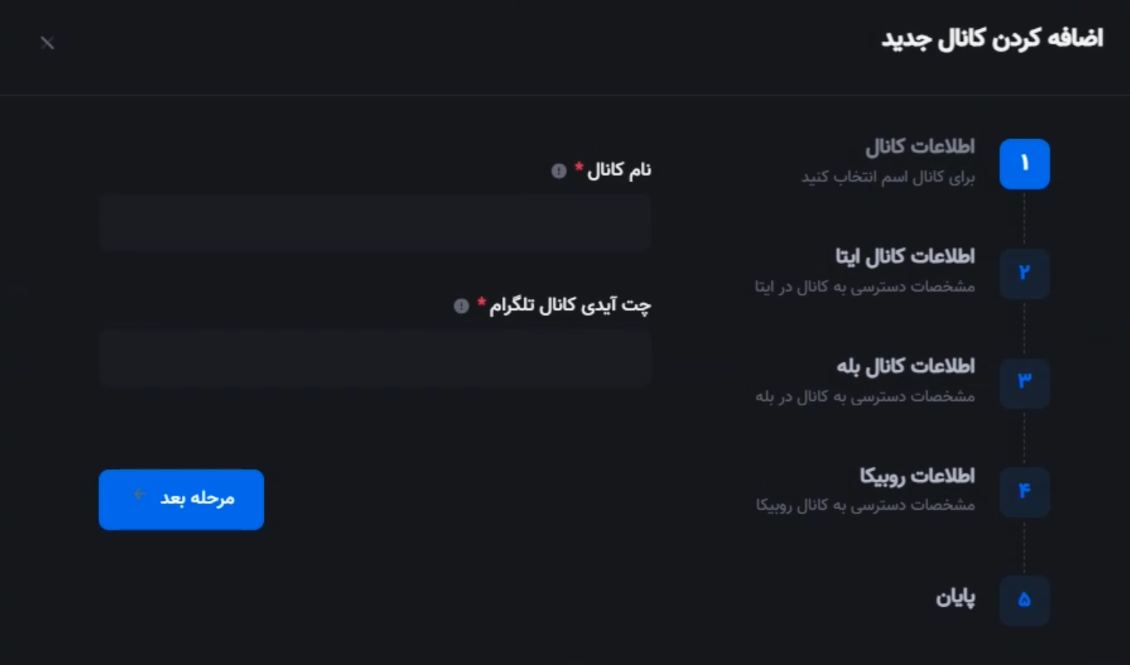The image size is (1130, 665).
Task: Click the step ۲ number badge
Action: pyautogui.click(x=1024, y=274)
